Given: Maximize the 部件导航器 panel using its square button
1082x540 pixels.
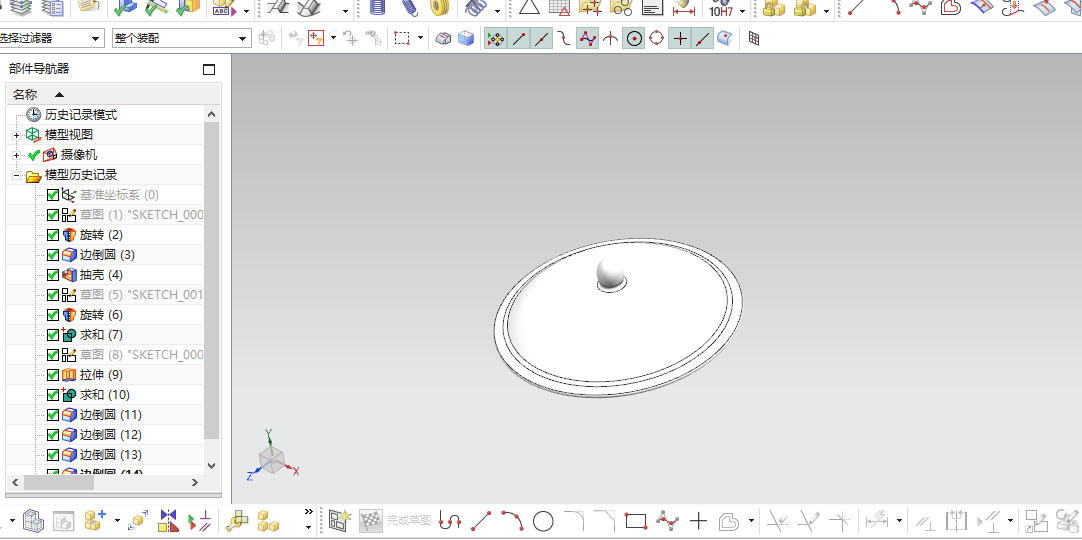Looking at the screenshot, I should pos(209,69).
